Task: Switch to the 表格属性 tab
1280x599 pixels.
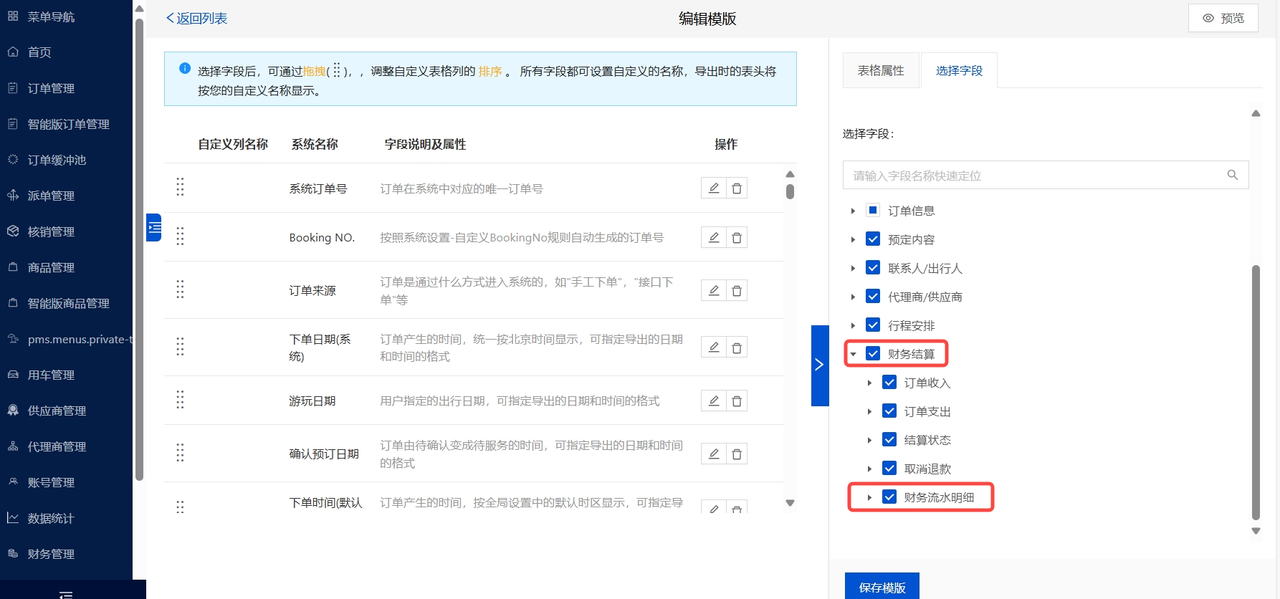Action: coord(880,71)
